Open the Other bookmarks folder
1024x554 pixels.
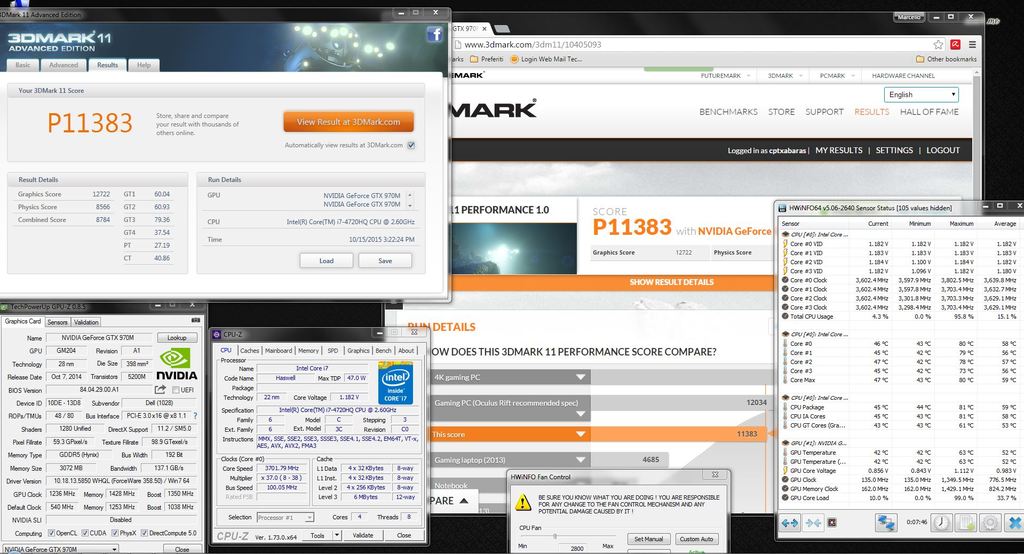pos(946,59)
